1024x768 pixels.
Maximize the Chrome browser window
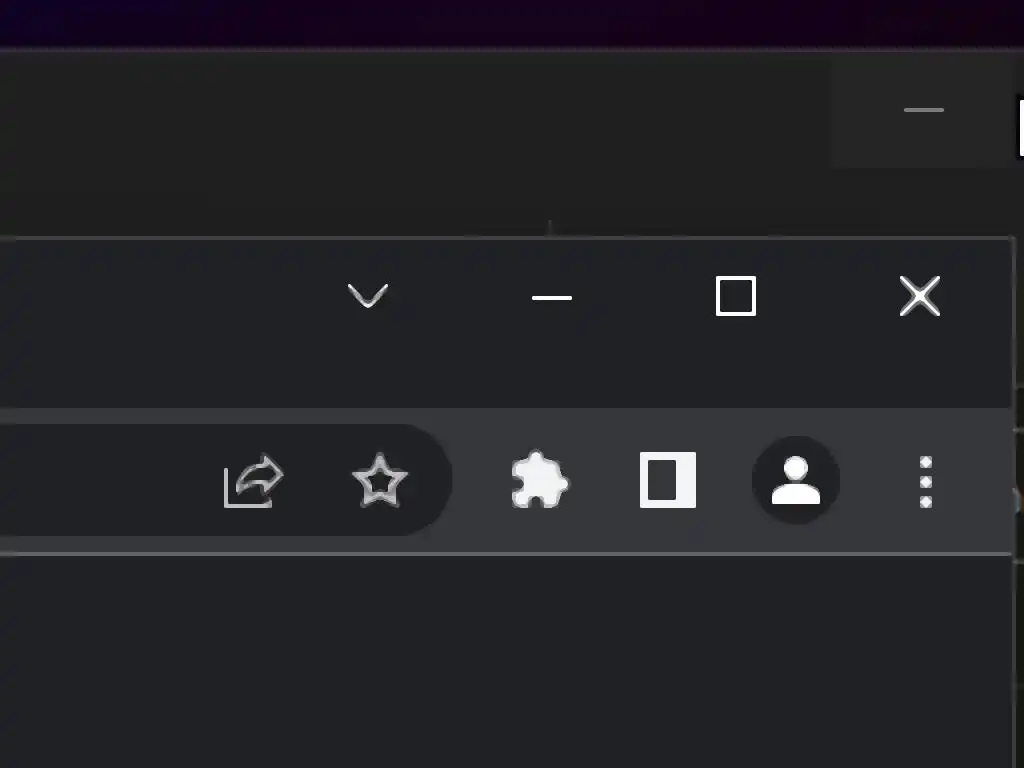point(736,296)
